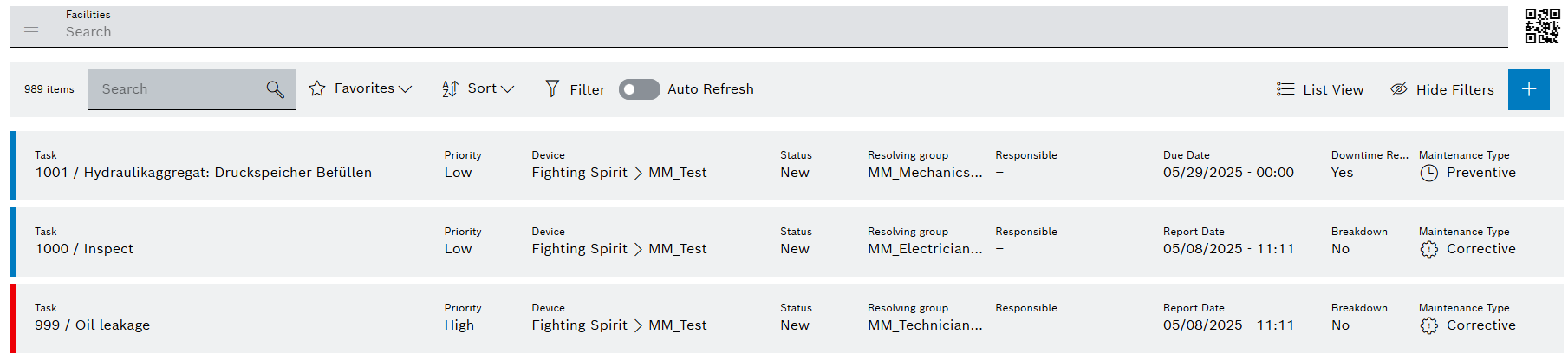This screenshot has height=354, width=1568.
Task: Click the 989 items count
Action: coord(49,89)
